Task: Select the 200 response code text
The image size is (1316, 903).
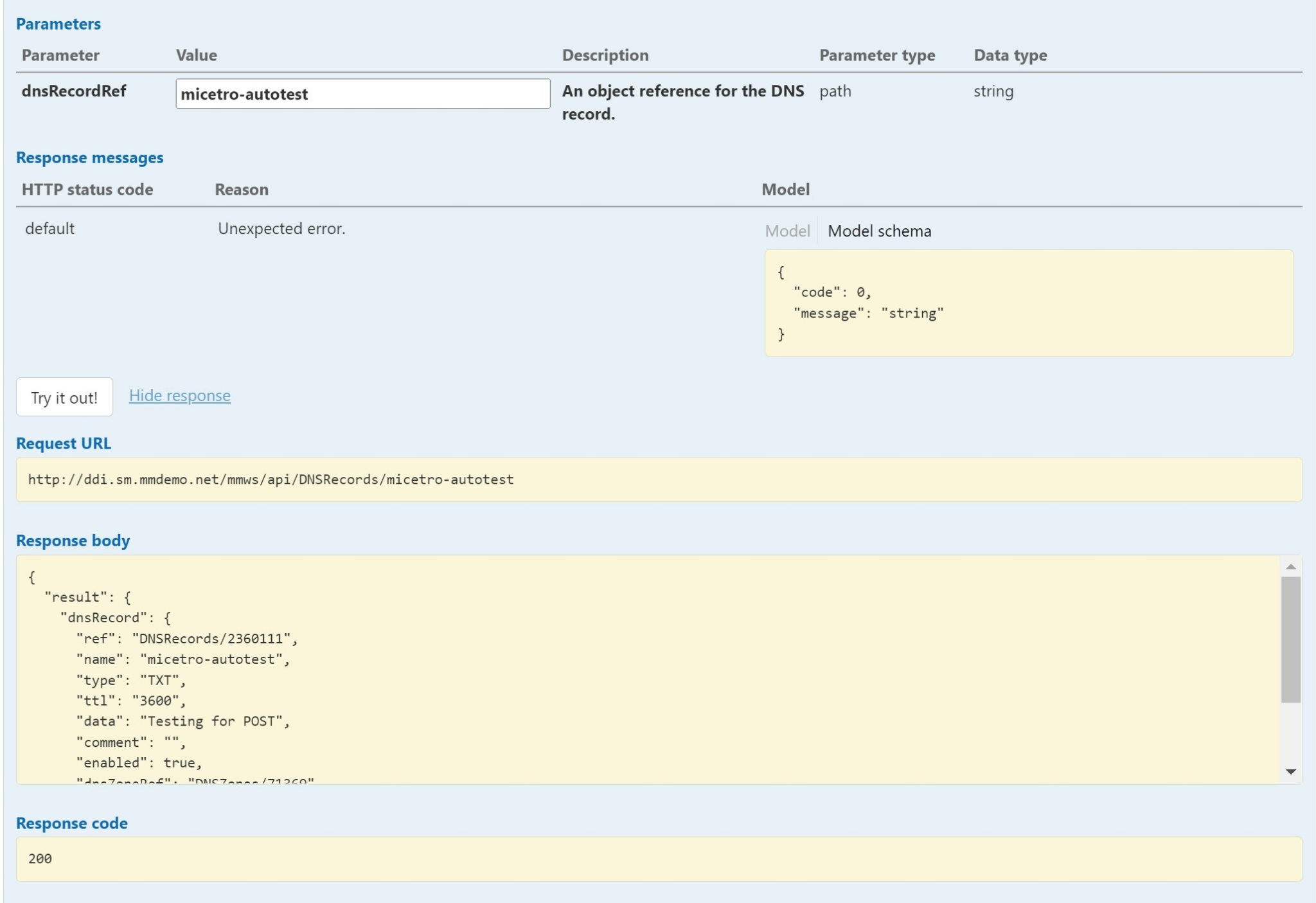Action: (x=39, y=859)
